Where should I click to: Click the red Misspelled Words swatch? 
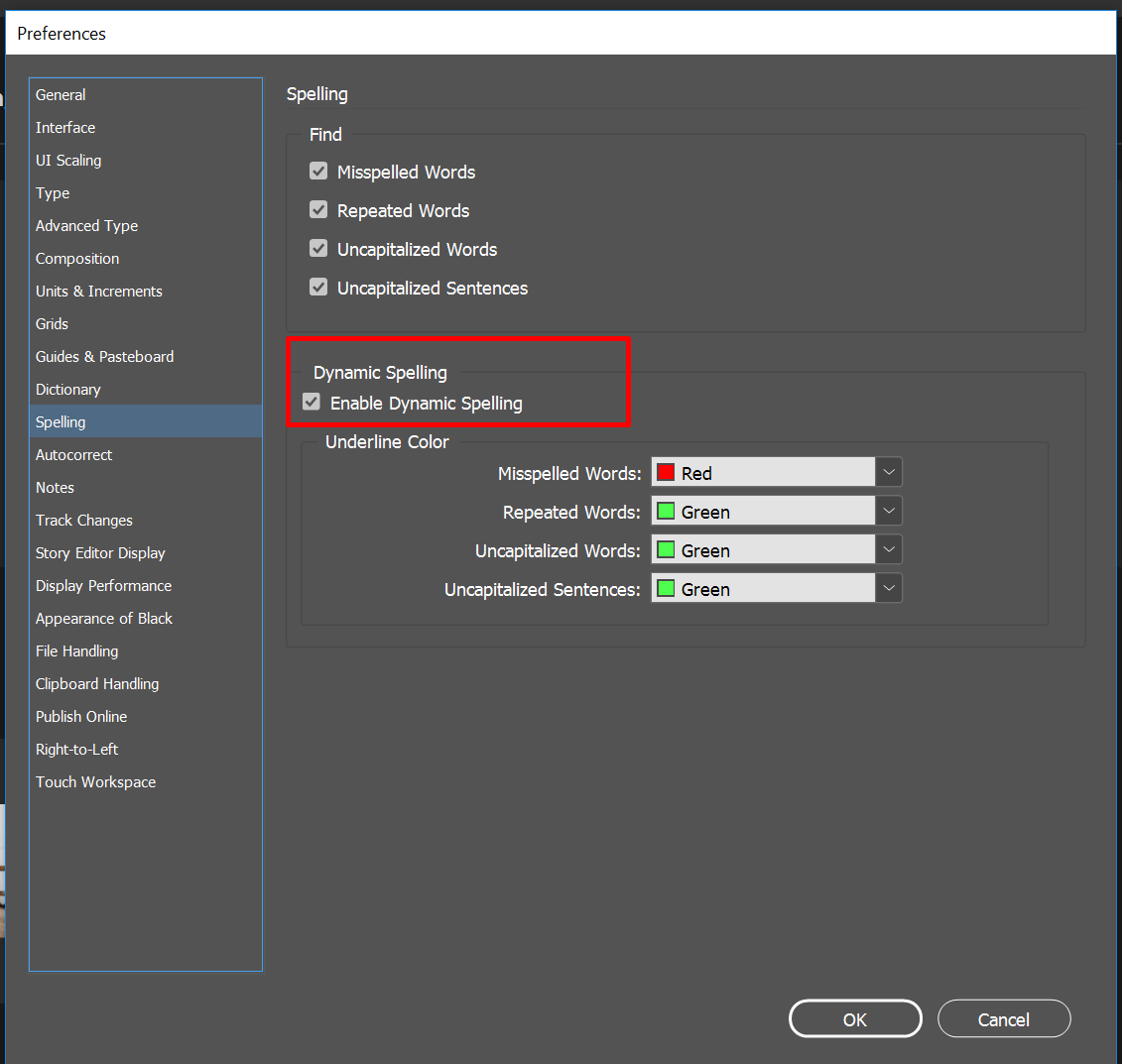pyautogui.click(x=666, y=471)
